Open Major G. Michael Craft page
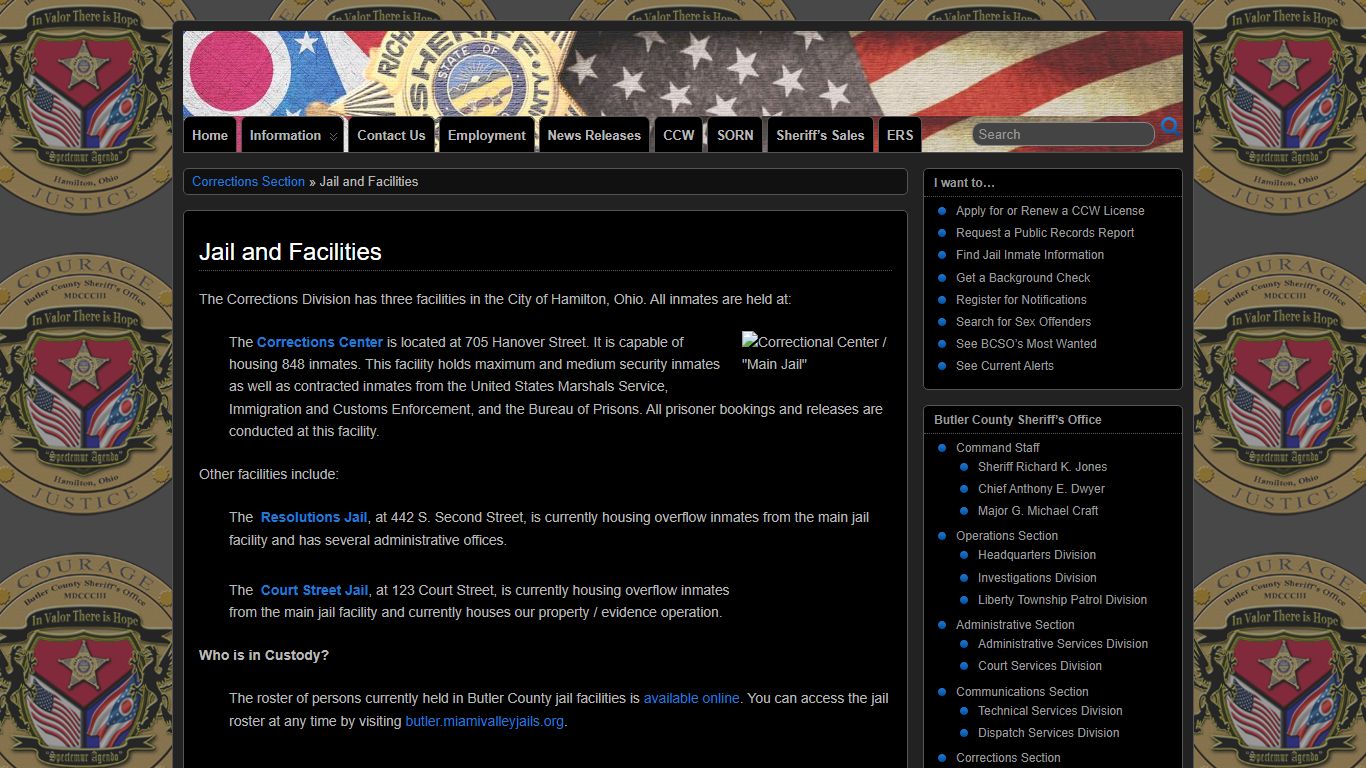 pos(1038,511)
